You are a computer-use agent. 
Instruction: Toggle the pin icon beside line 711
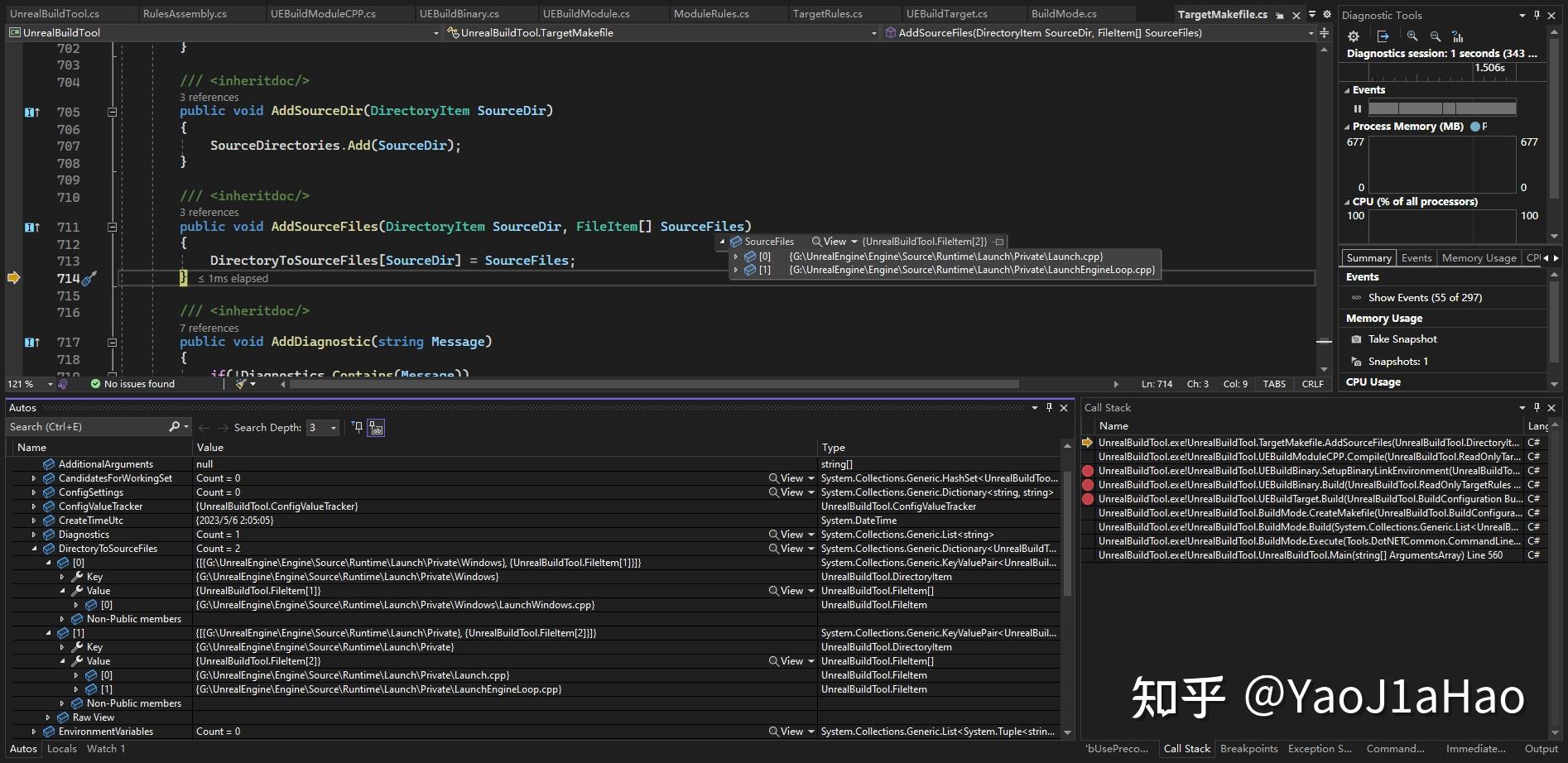click(x=31, y=226)
